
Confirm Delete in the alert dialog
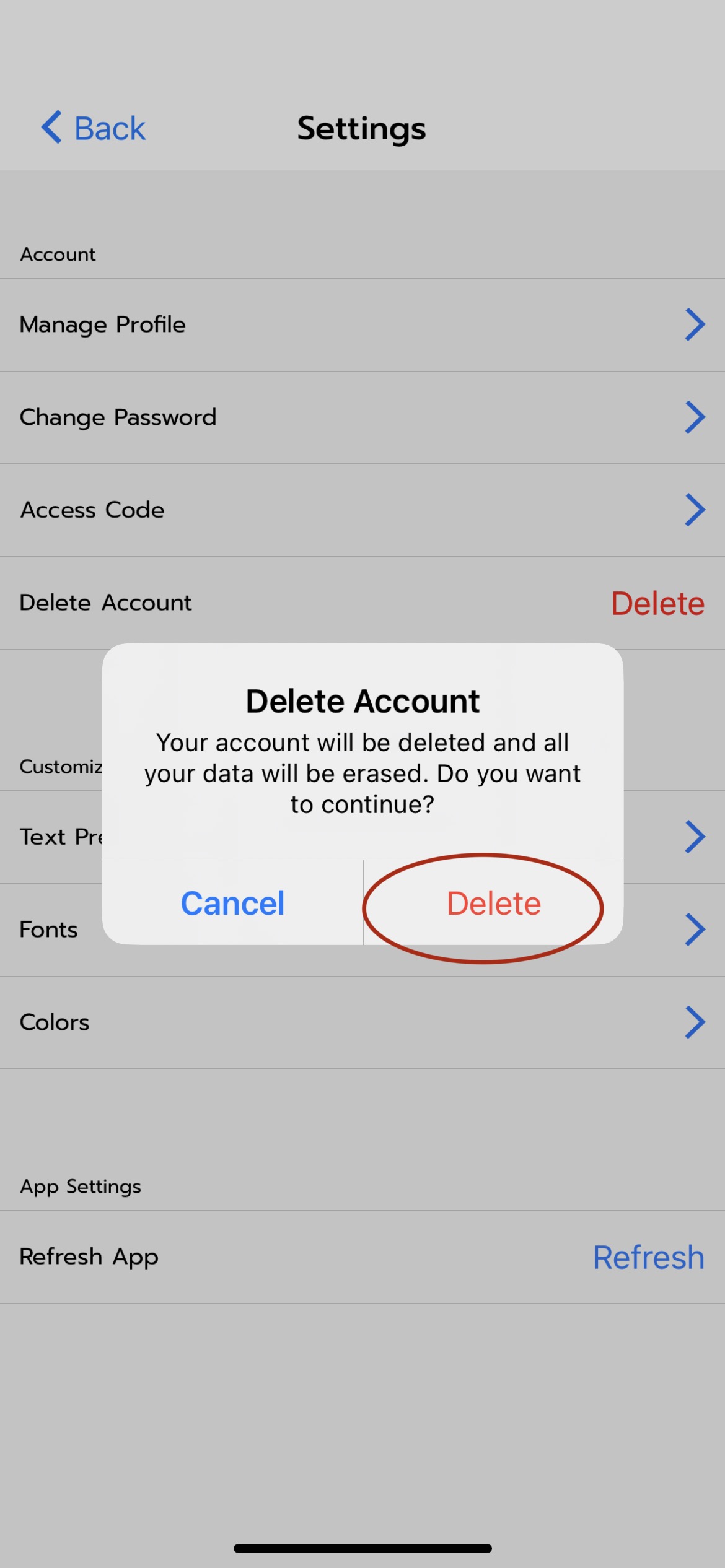pos(494,903)
